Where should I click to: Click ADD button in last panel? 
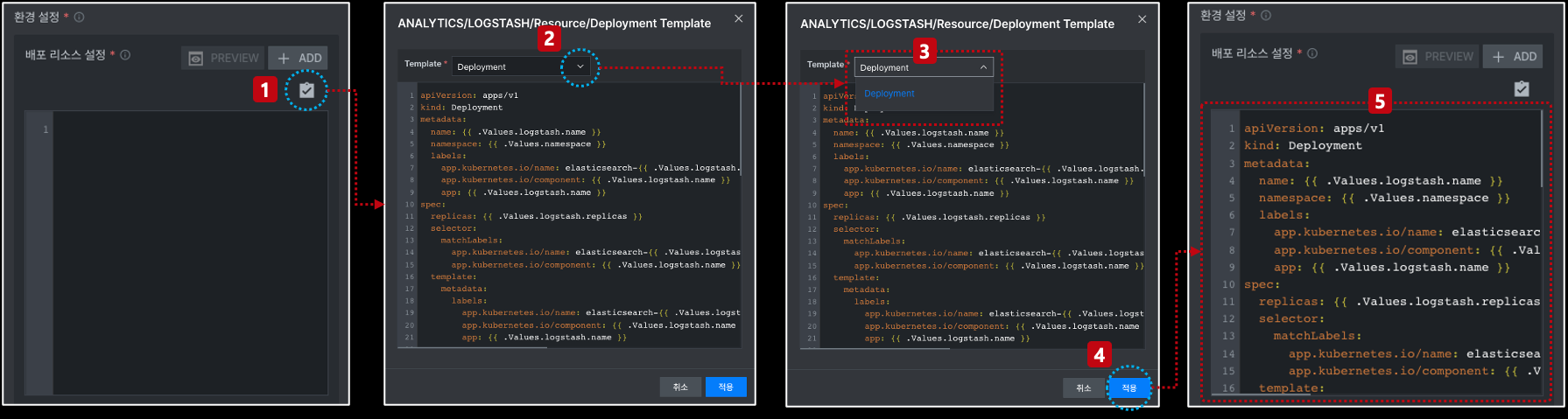[x=1514, y=56]
